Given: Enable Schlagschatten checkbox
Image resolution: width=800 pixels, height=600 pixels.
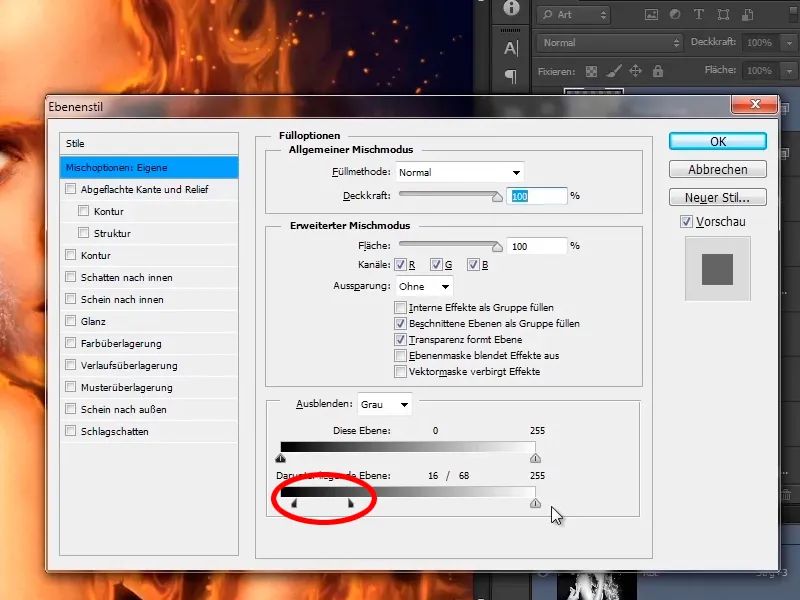Looking at the screenshot, I should point(70,431).
